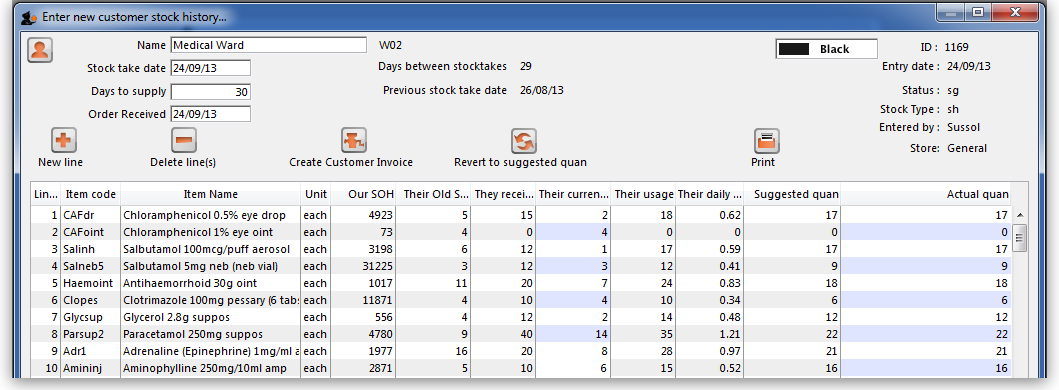Screen dimensions: 1059x390
Task: Click the Name field containing Medical Ward
Action: coord(269,45)
